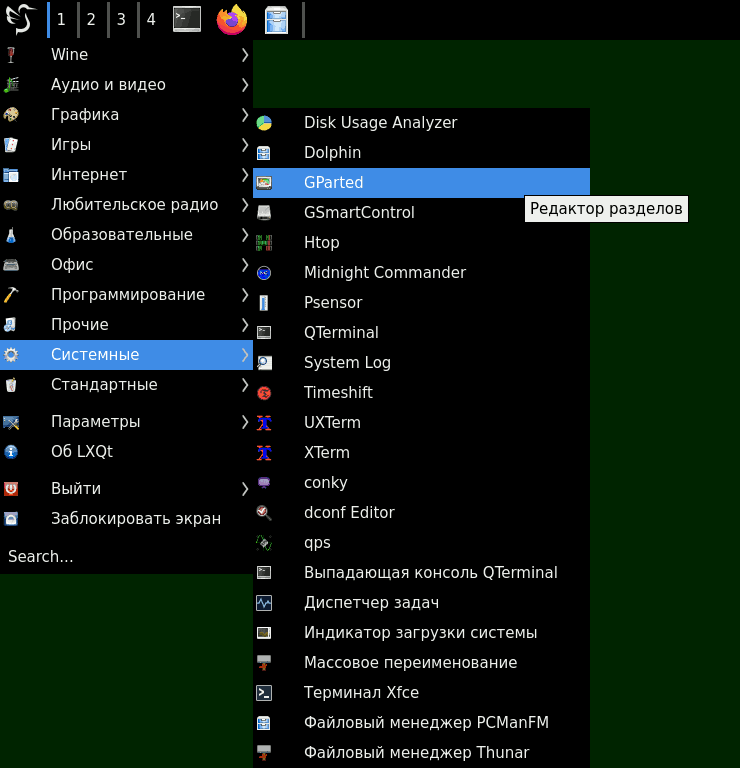The width and height of the screenshot is (740, 768).
Task: Click the Программирование hammer icon
Action: coord(11,294)
